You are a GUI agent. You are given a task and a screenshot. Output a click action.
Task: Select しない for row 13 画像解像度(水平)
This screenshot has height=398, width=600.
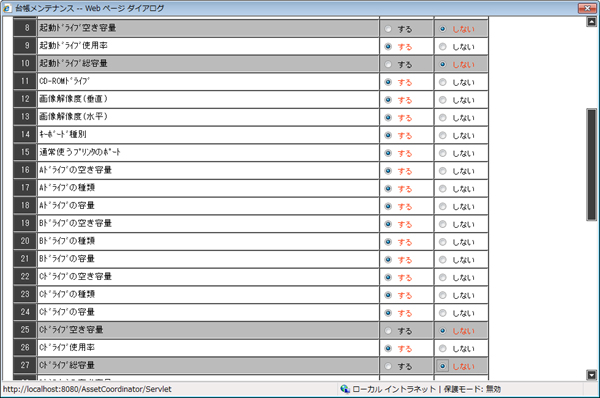coord(443,117)
